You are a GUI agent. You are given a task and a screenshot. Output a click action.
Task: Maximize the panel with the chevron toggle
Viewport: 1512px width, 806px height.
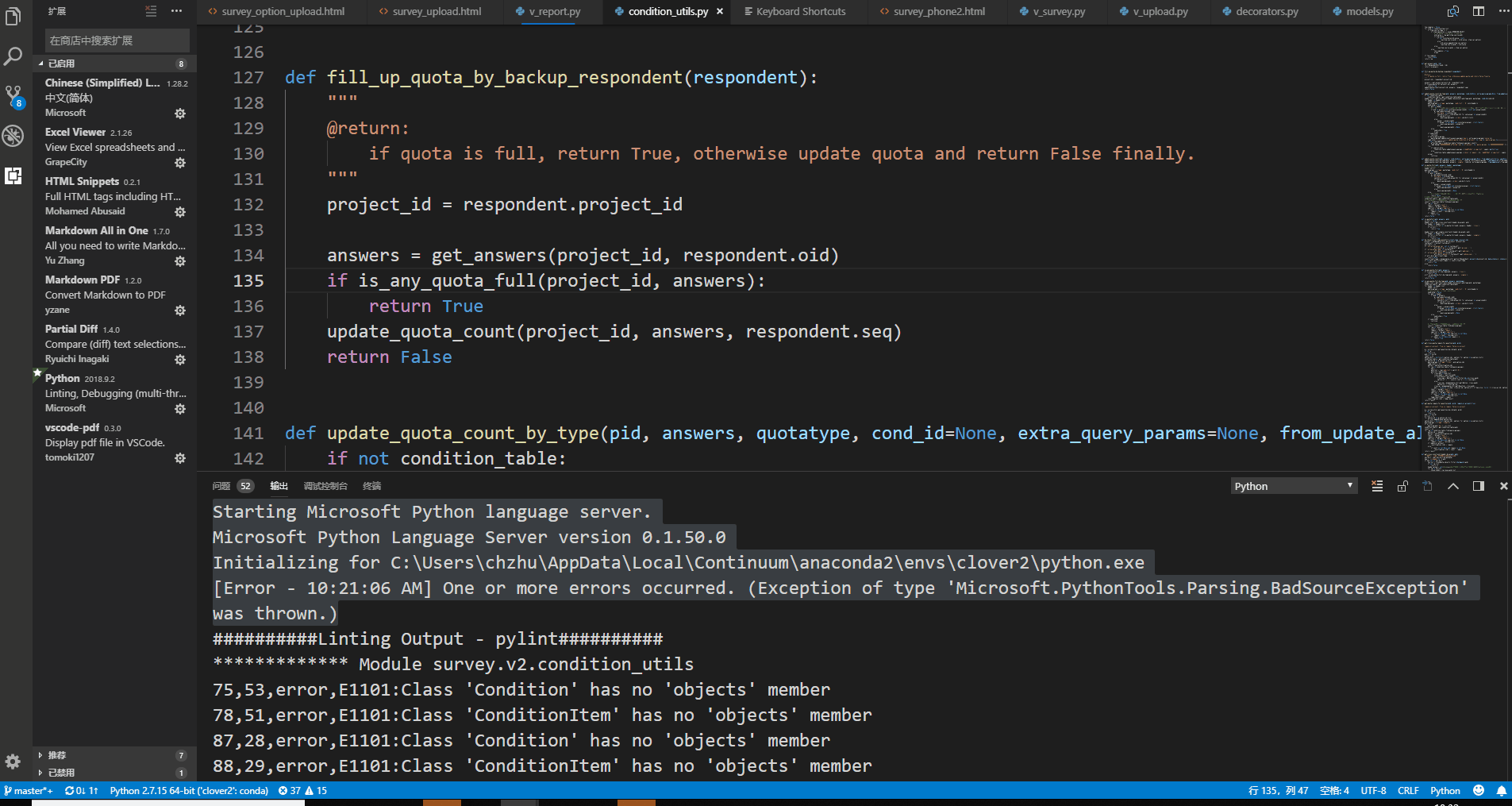coord(1453,486)
